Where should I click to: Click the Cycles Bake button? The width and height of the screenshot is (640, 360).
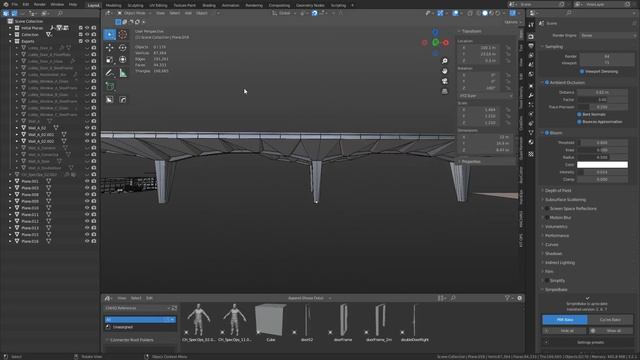[610, 320]
